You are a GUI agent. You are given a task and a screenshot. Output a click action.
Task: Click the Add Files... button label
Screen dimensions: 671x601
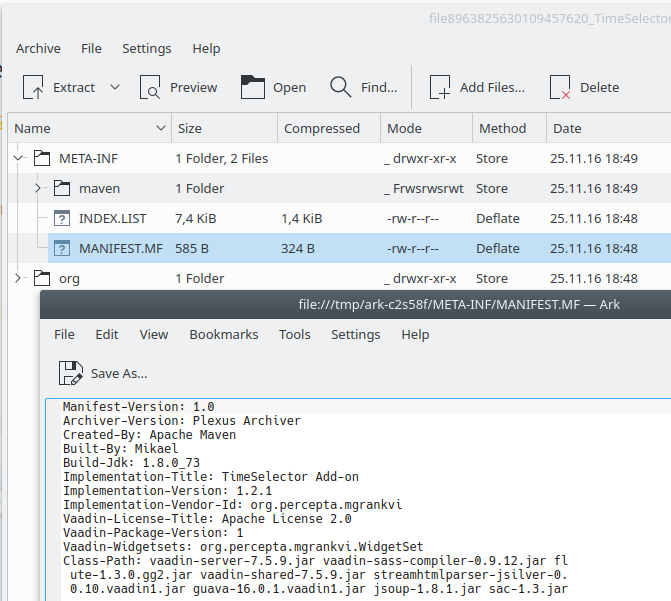492,87
